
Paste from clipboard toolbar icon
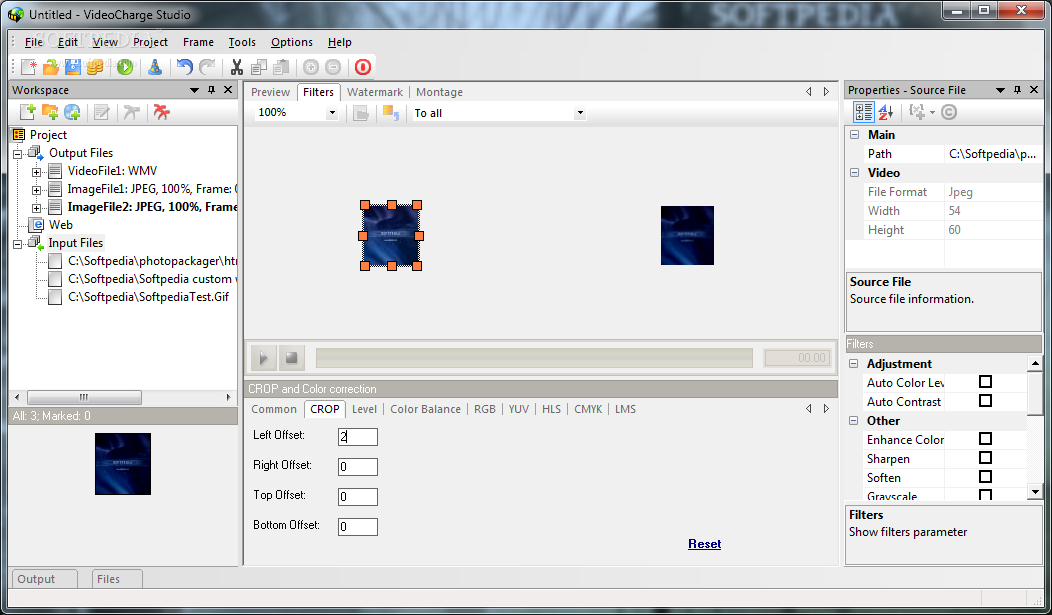click(281, 67)
